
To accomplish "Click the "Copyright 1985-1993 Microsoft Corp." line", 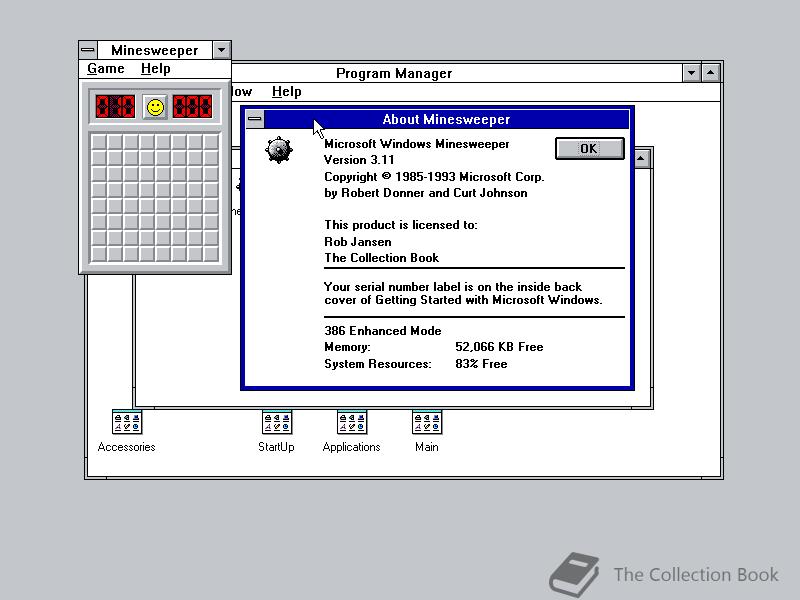I will coord(434,177).
